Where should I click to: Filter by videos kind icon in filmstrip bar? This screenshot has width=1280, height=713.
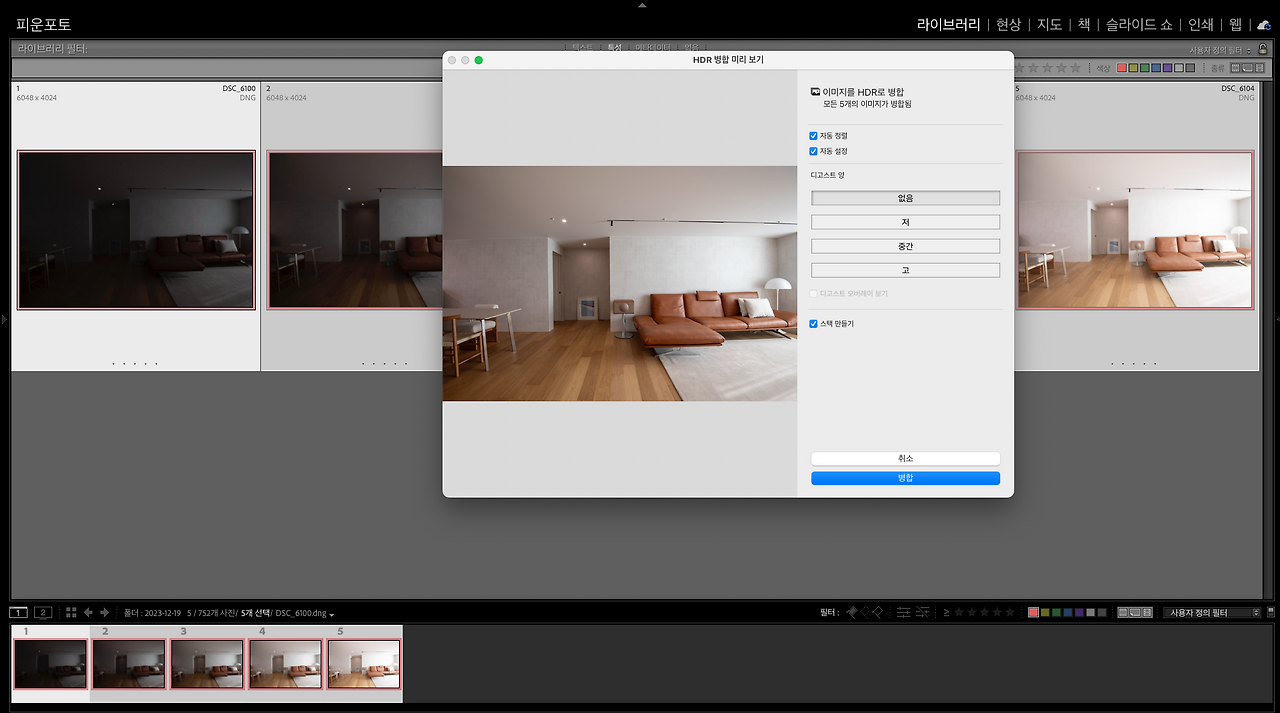coord(1147,612)
